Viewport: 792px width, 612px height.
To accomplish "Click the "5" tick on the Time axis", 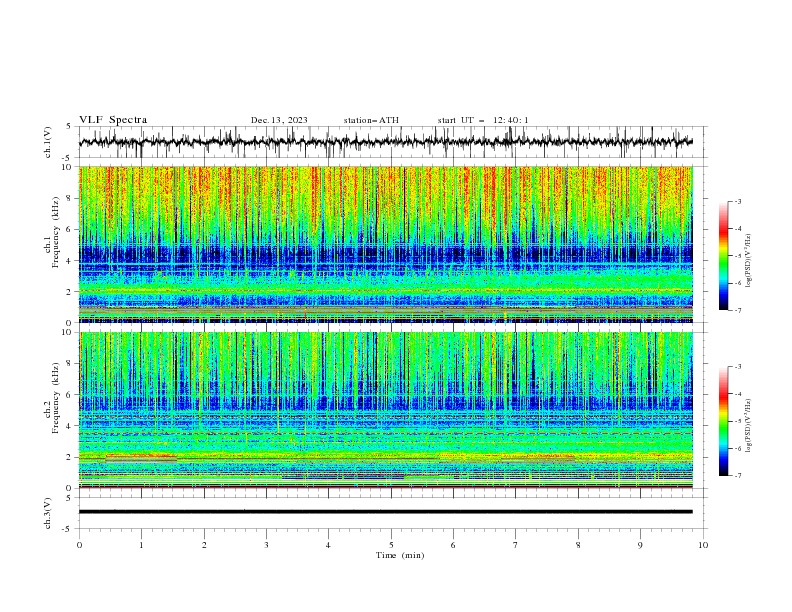I will click(391, 545).
